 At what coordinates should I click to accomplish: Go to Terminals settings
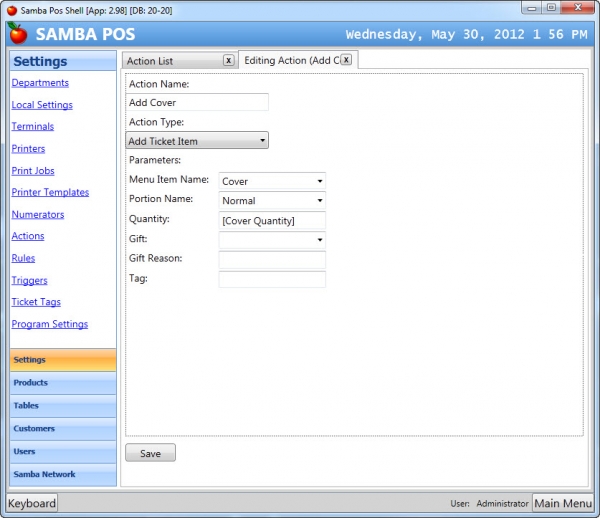pos(33,126)
